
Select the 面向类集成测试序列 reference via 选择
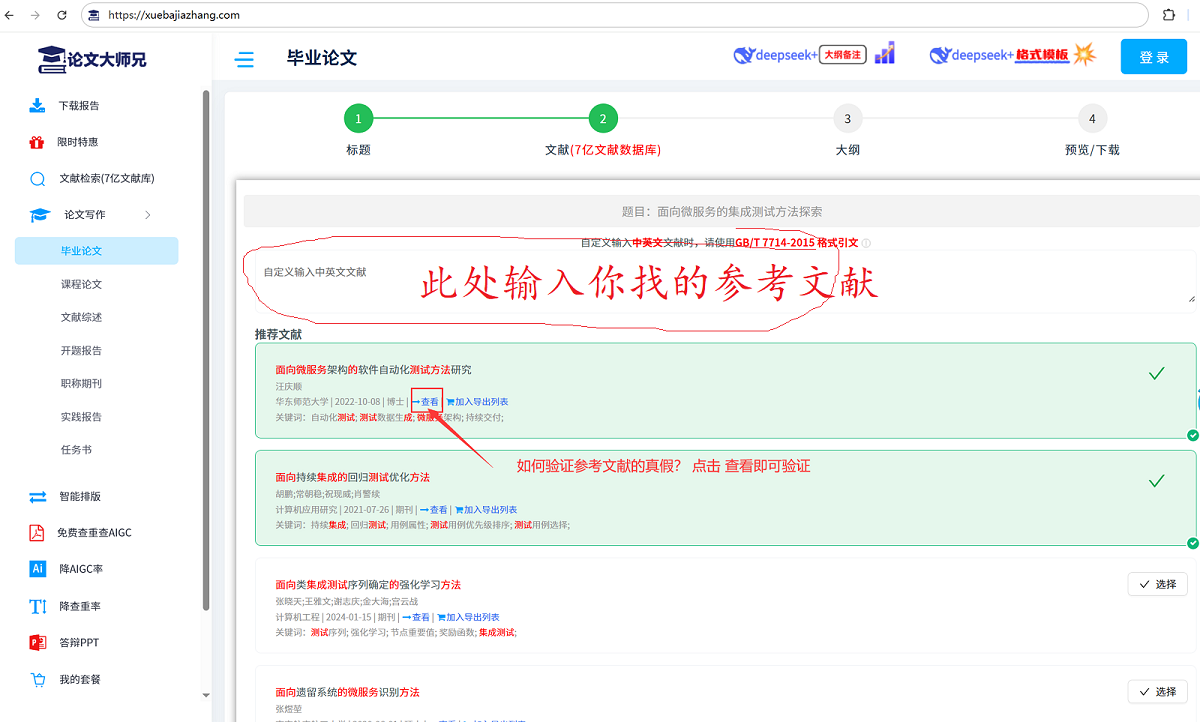(1157, 584)
